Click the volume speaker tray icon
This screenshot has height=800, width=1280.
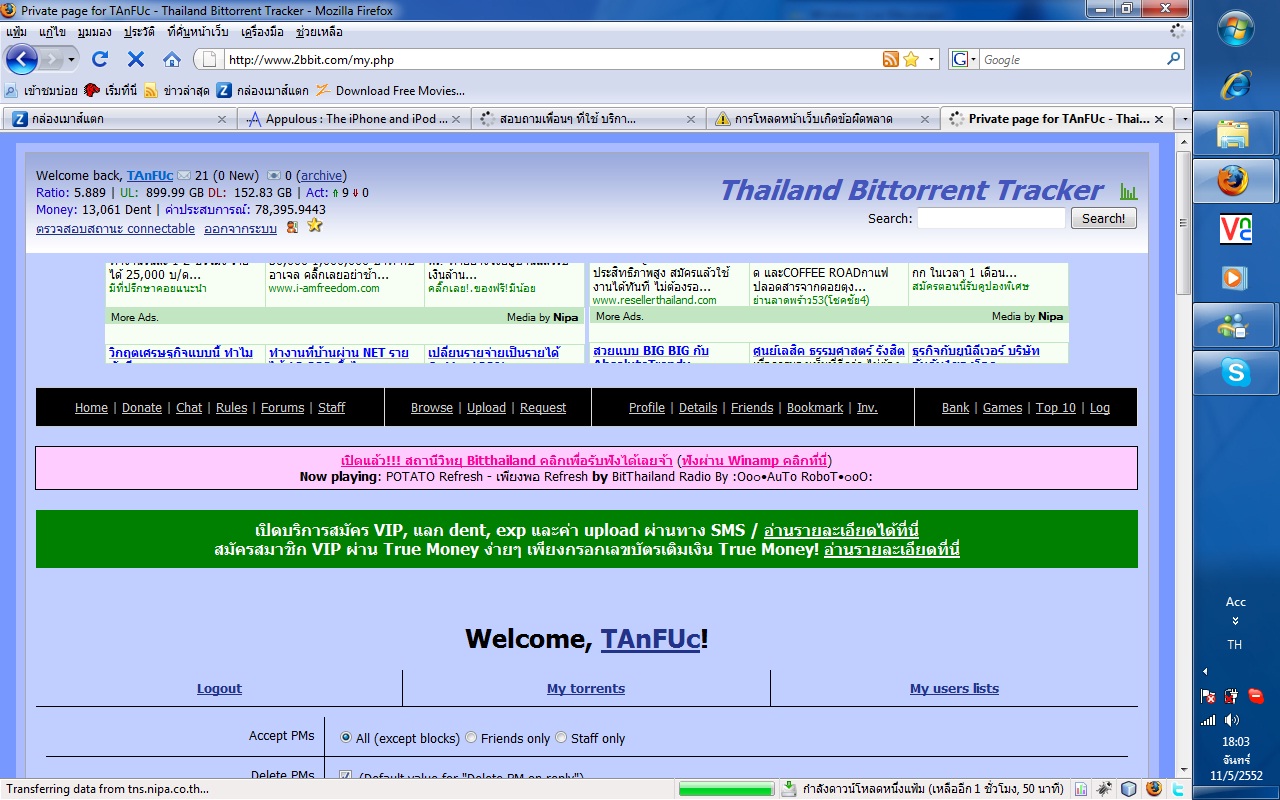pos(1231,720)
